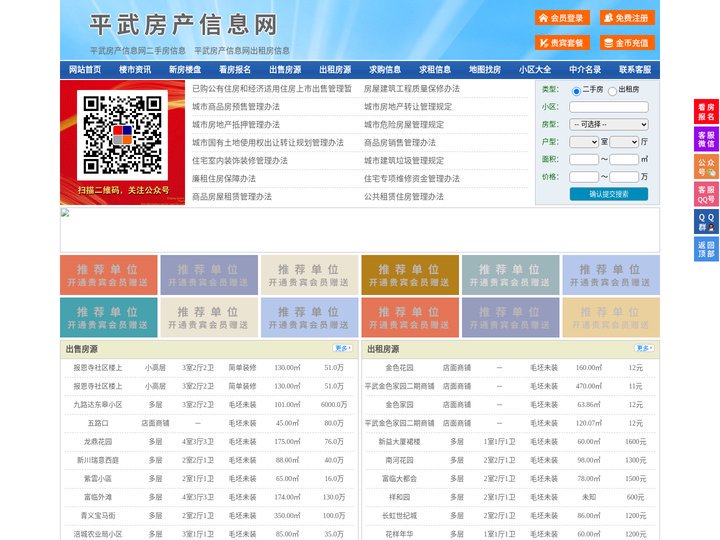Open link 城市房地产抵押管理办法
Viewport: 720px width, 540px height.
coord(236,124)
